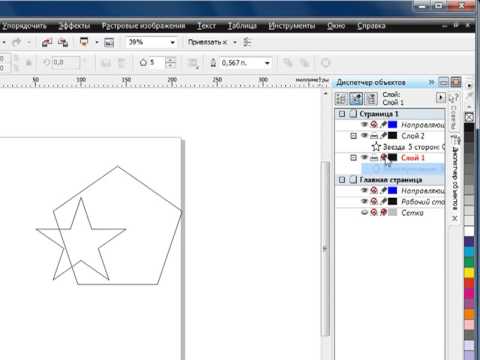Viewport: 480px width, 360px height.
Task: Toggle visibility of Рабочий стол layer
Action: pos(364,201)
